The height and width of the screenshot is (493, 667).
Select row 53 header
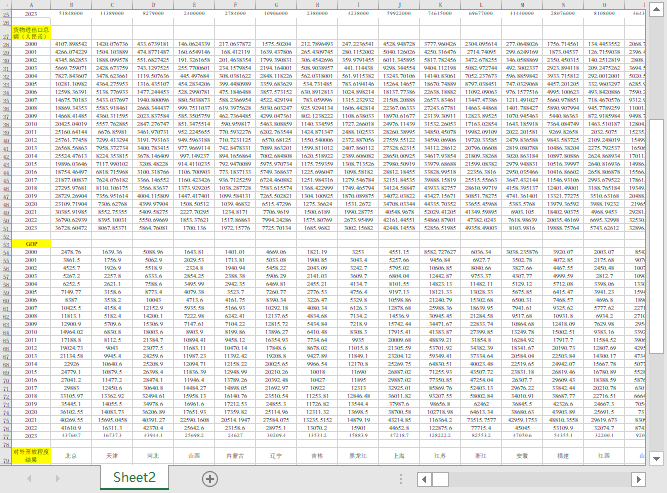click(x=6, y=244)
